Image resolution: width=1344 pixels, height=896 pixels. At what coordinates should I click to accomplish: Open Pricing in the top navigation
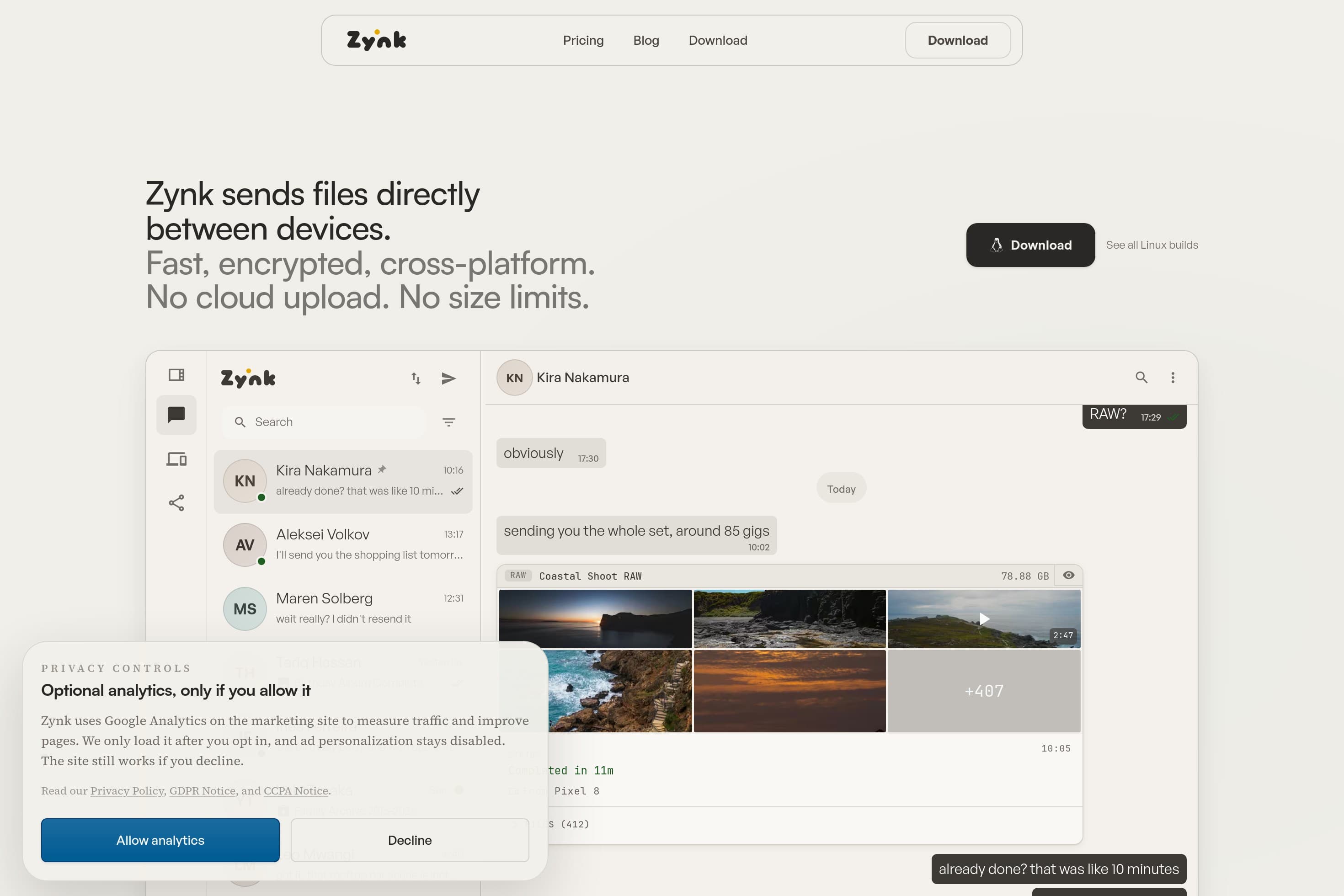click(x=583, y=41)
